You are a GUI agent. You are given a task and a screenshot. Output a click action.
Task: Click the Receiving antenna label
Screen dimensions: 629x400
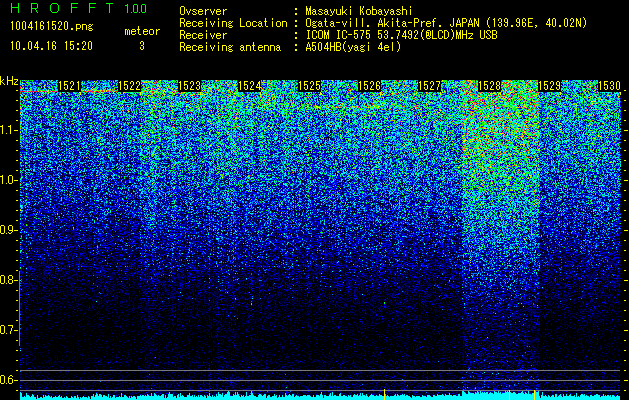tap(230, 47)
